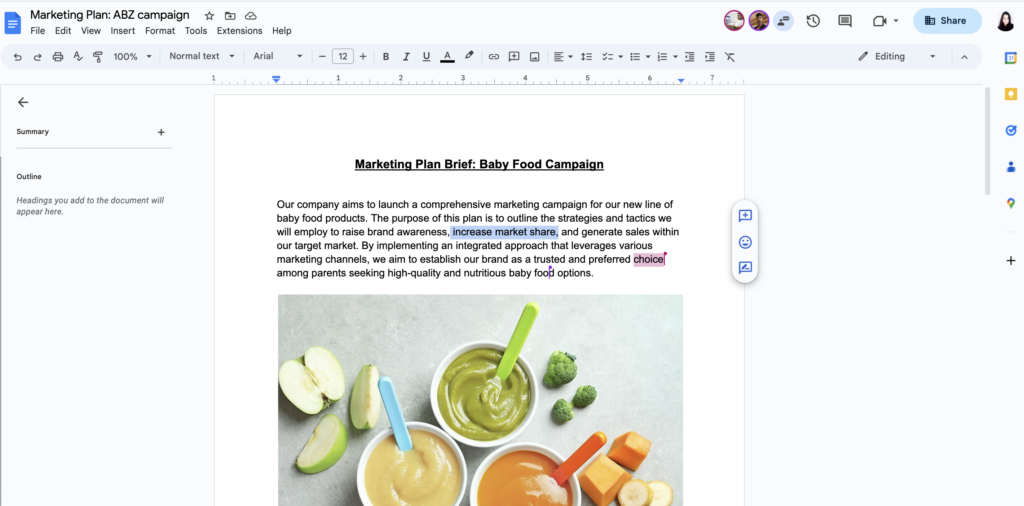
Task: Get add-ons with side panel plus
Action: [1010, 261]
